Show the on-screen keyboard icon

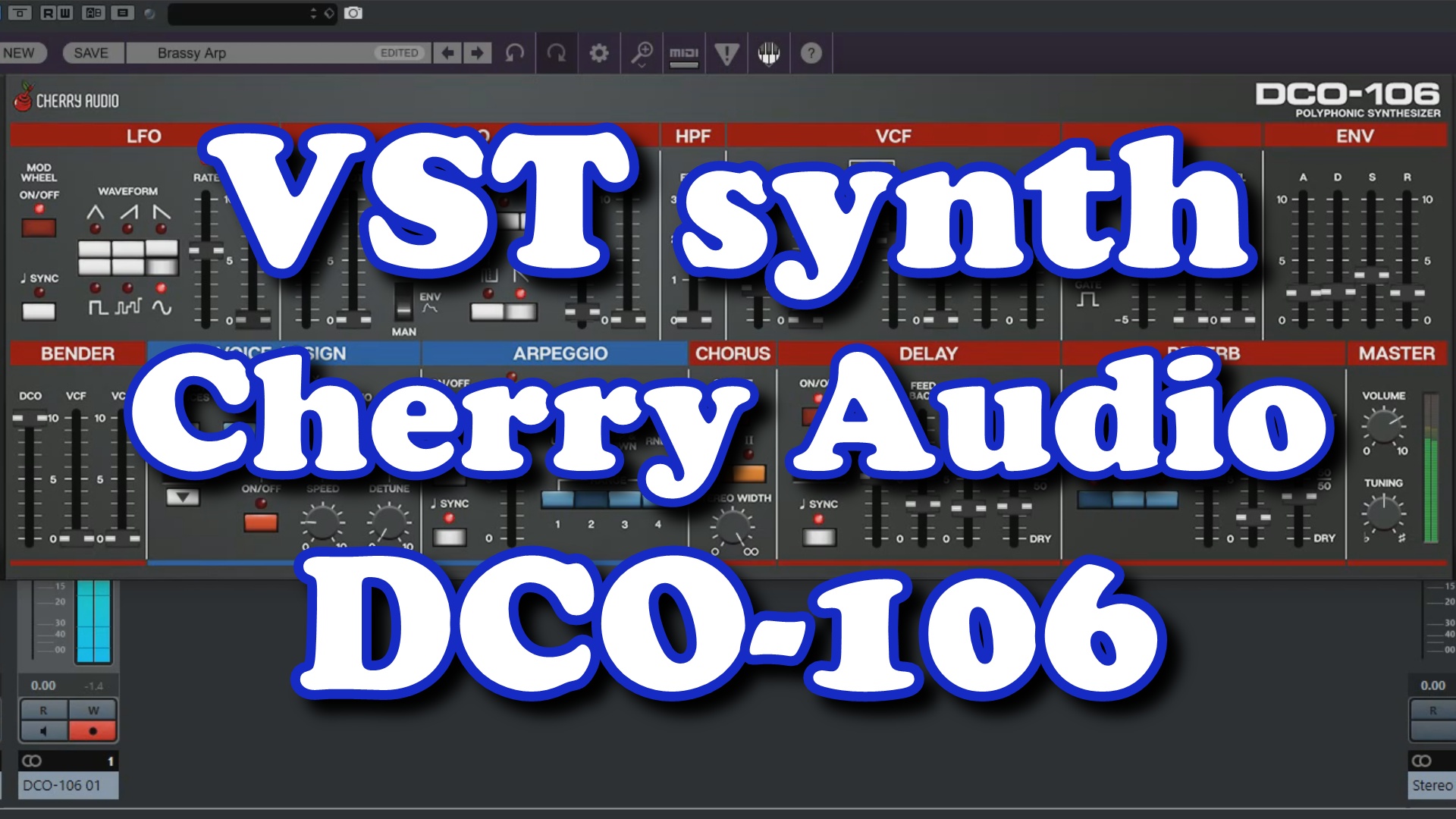tap(769, 53)
